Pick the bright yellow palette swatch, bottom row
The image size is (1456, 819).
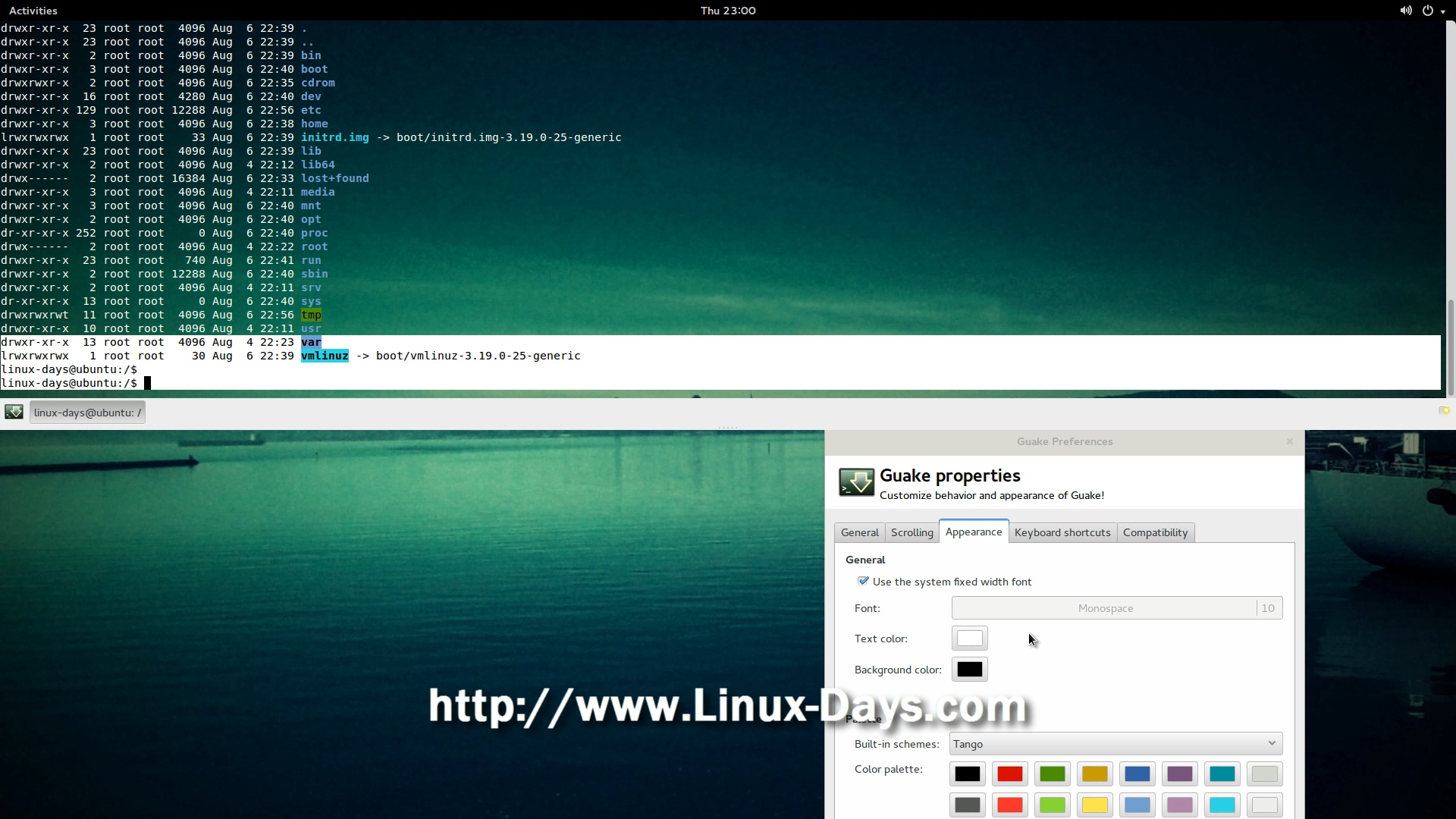pyautogui.click(x=1094, y=805)
